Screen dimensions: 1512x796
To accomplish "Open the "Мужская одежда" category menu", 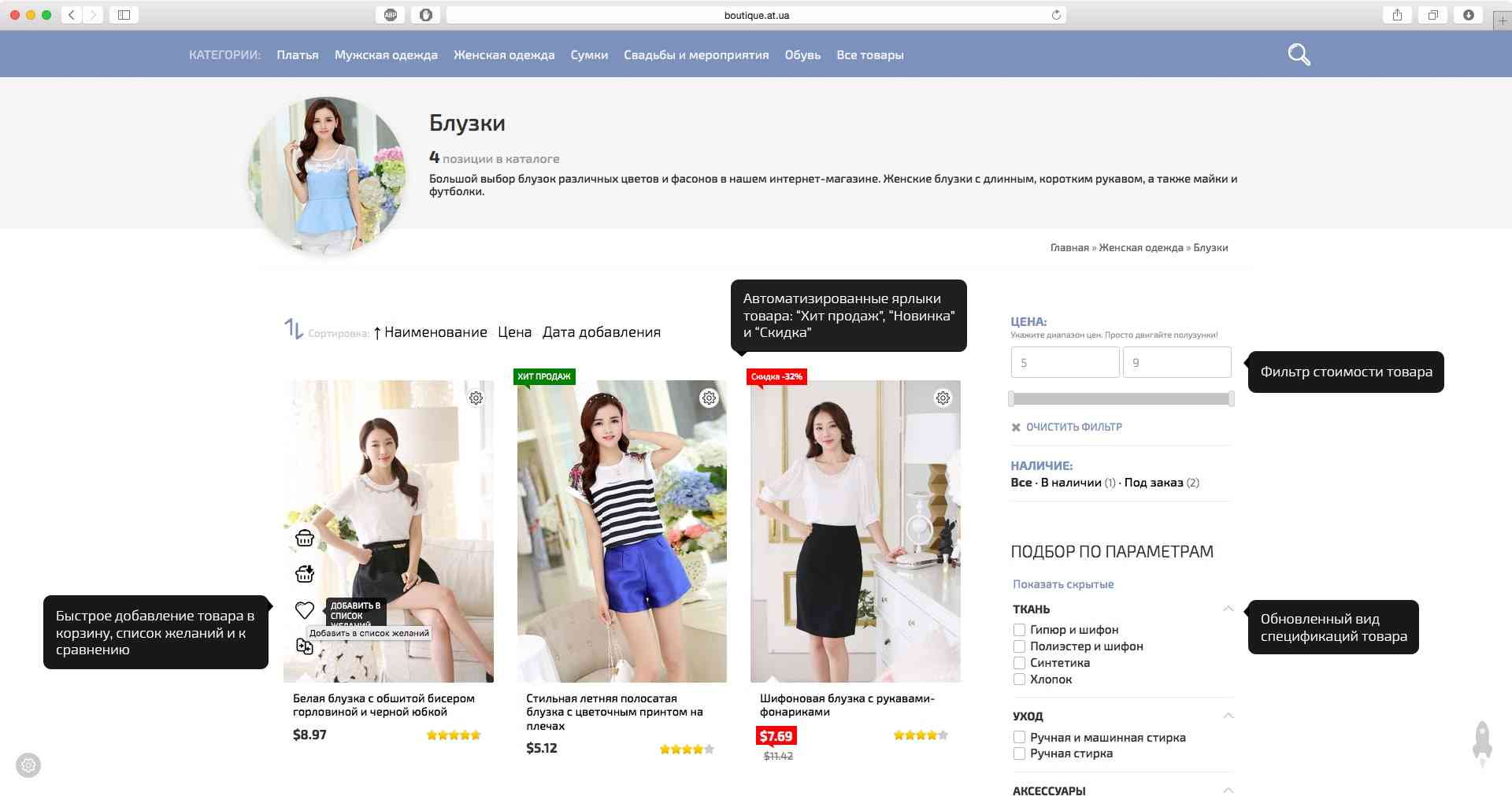I will 386,55.
